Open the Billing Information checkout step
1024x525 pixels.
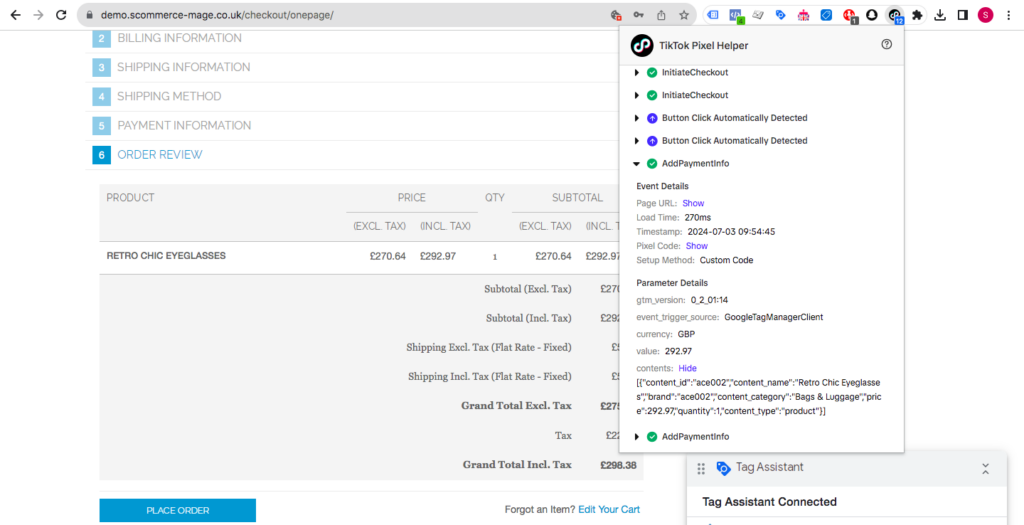tap(179, 38)
